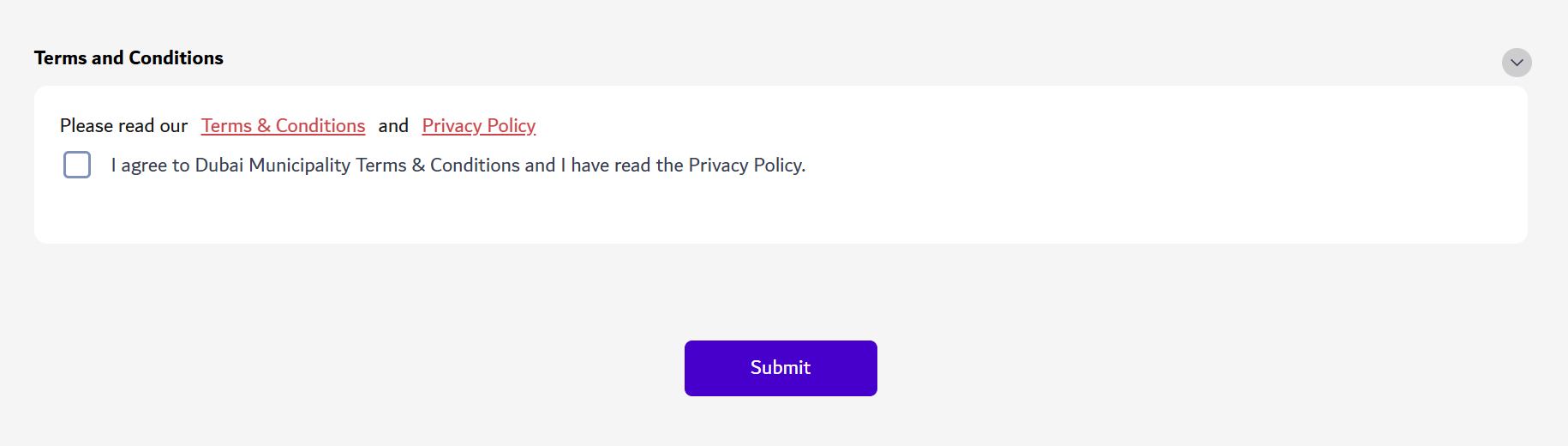The image size is (1568, 446).
Task: Toggle the Terms and Conditions panel arrow
Action: (1517, 63)
